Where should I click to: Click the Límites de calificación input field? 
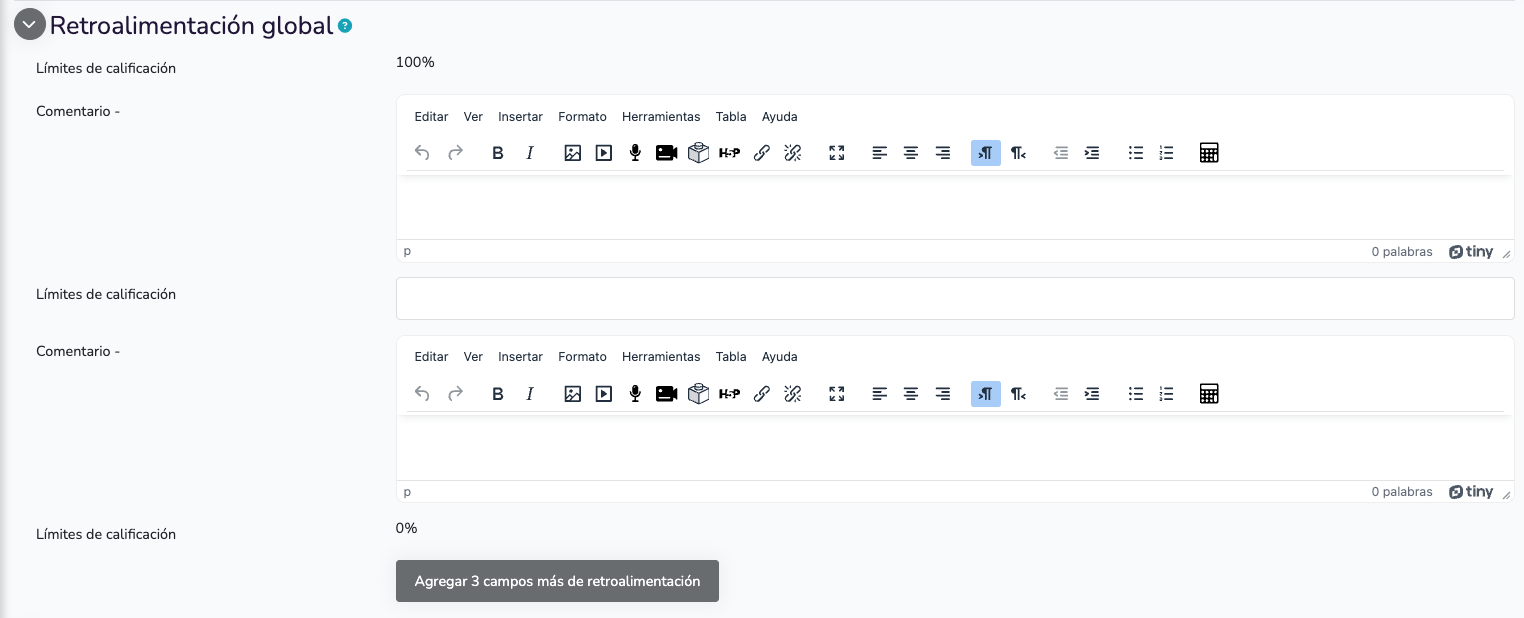click(955, 298)
